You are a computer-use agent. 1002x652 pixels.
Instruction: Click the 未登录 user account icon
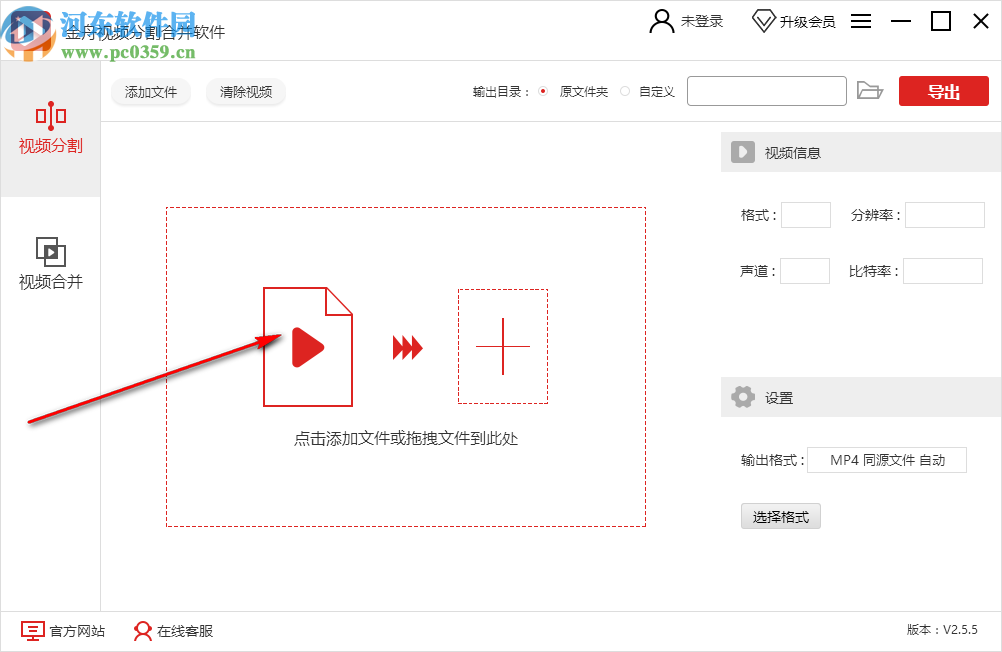pos(661,21)
